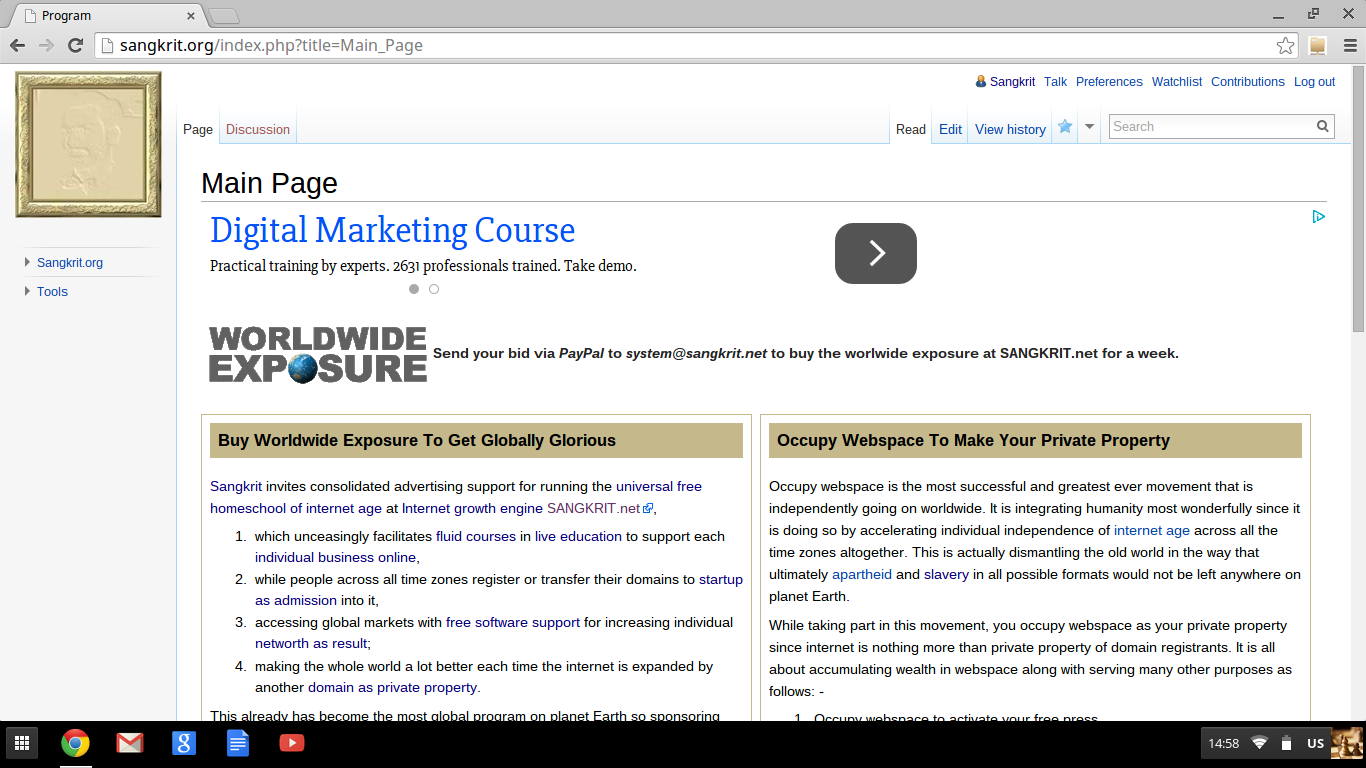This screenshot has height=768, width=1366.
Task: Click the watchlist star icon
Action: [x=1065, y=127]
